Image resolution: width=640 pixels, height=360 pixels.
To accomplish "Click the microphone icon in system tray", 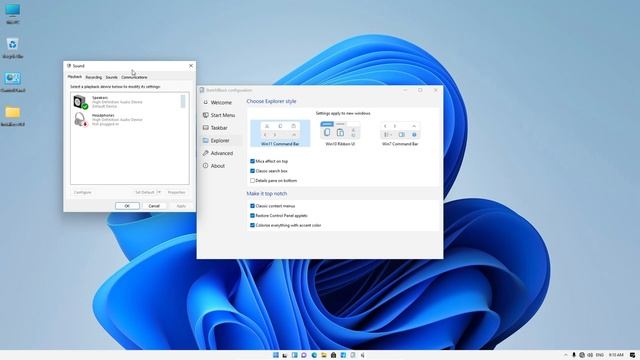I will [x=574, y=355].
